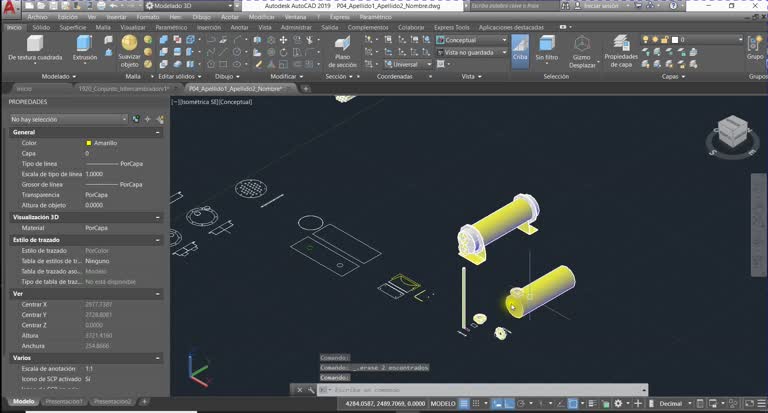Open the Conceptual visual style dropdown
Image resolution: width=768 pixels, height=413 pixels.
[472, 40]
